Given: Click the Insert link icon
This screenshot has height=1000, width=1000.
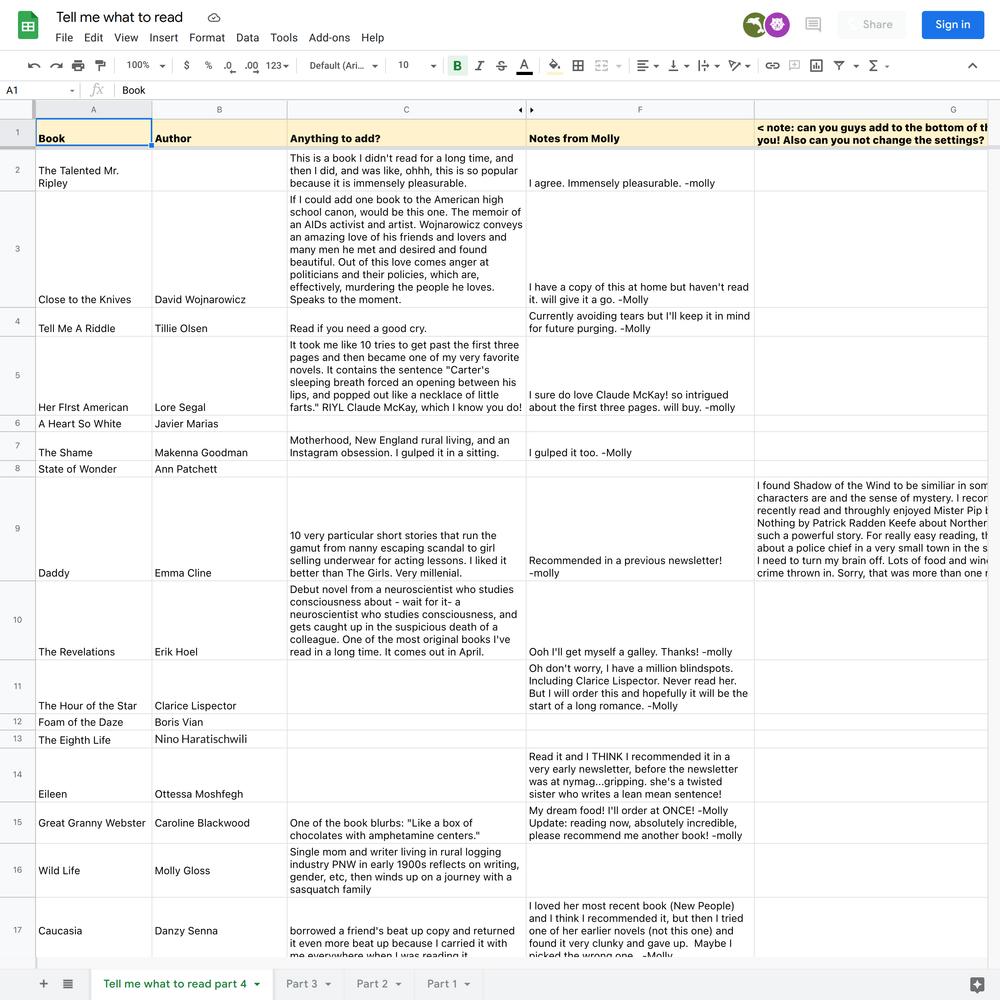Looking at the screenshot, I should (x=772, y=66).
